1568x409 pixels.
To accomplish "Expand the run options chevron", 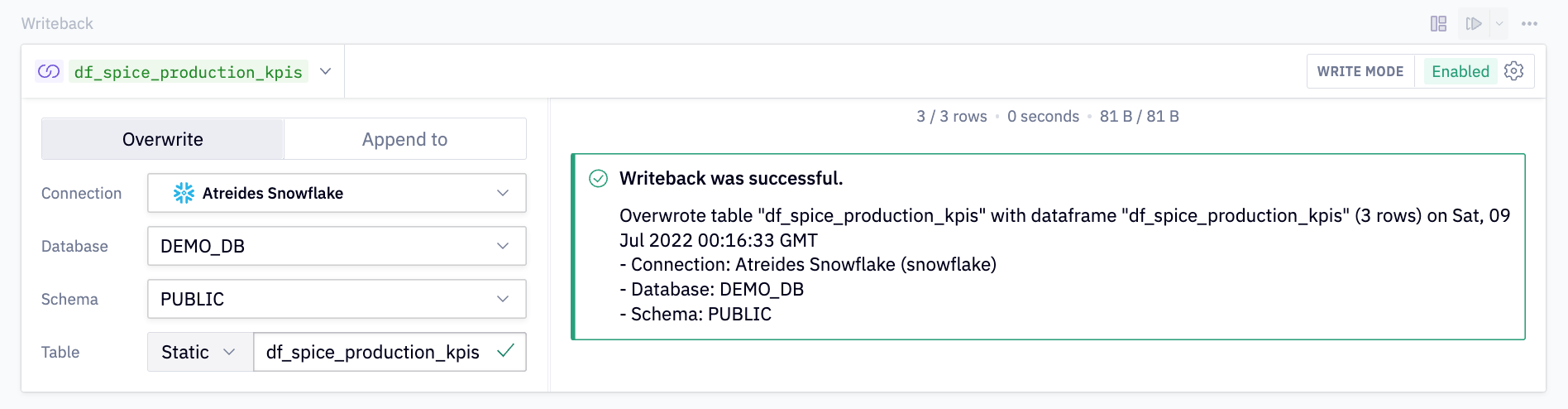I will point(1499,24).
